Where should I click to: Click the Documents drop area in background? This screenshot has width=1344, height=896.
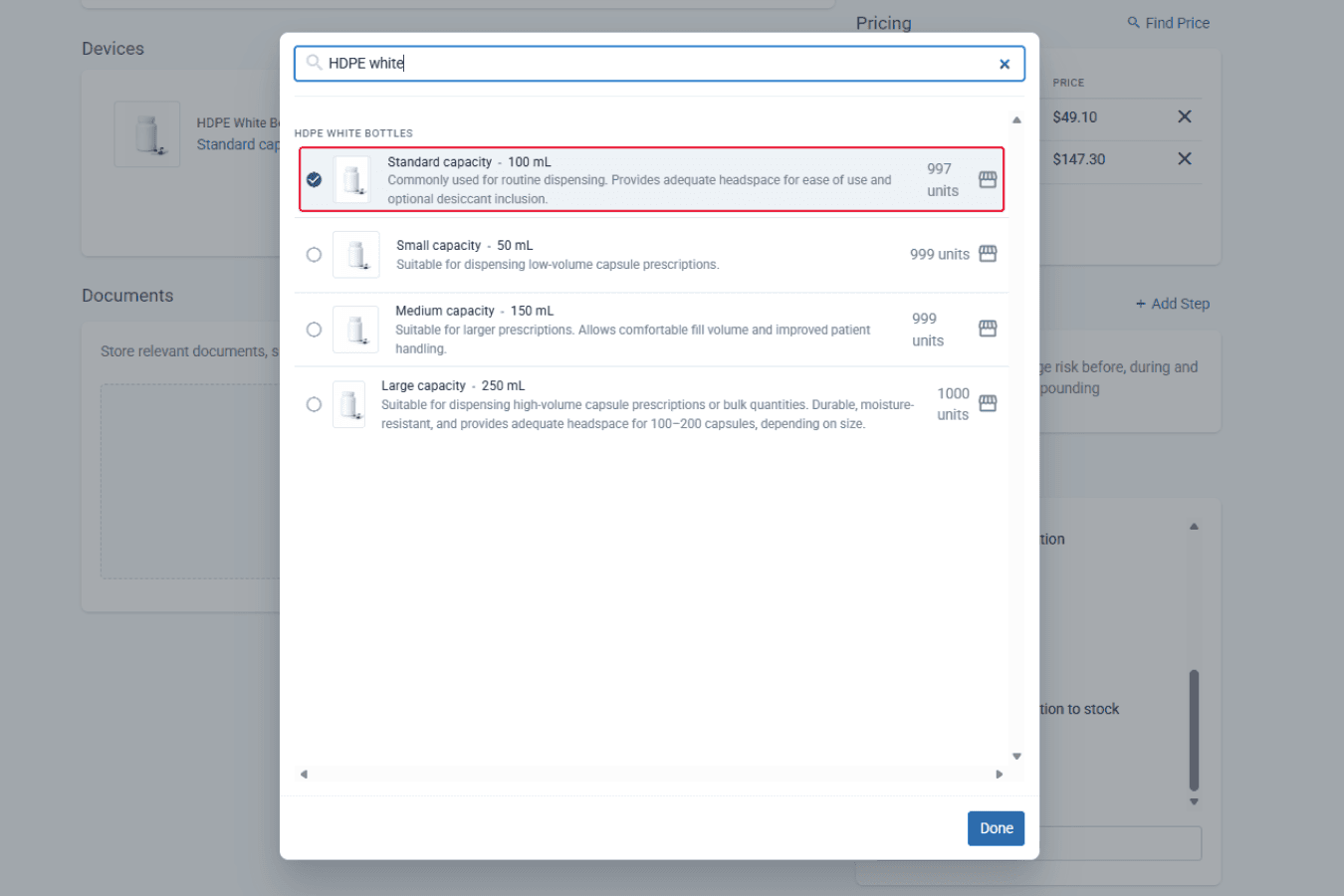(190, 481)
